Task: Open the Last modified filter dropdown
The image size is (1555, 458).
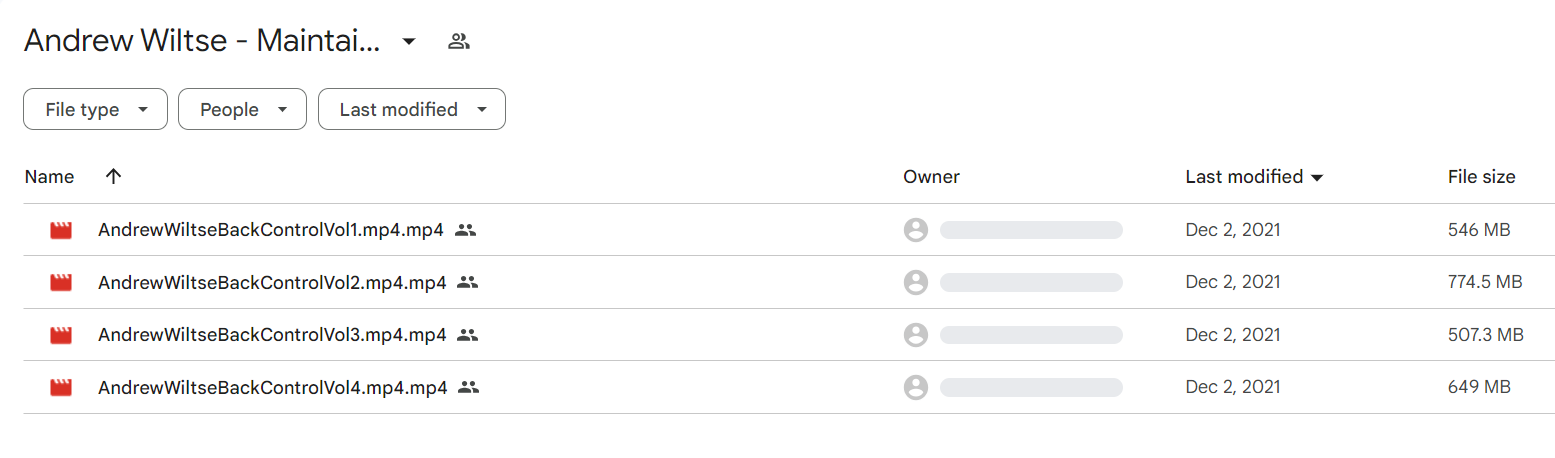Action: click(x=411, y=109)
